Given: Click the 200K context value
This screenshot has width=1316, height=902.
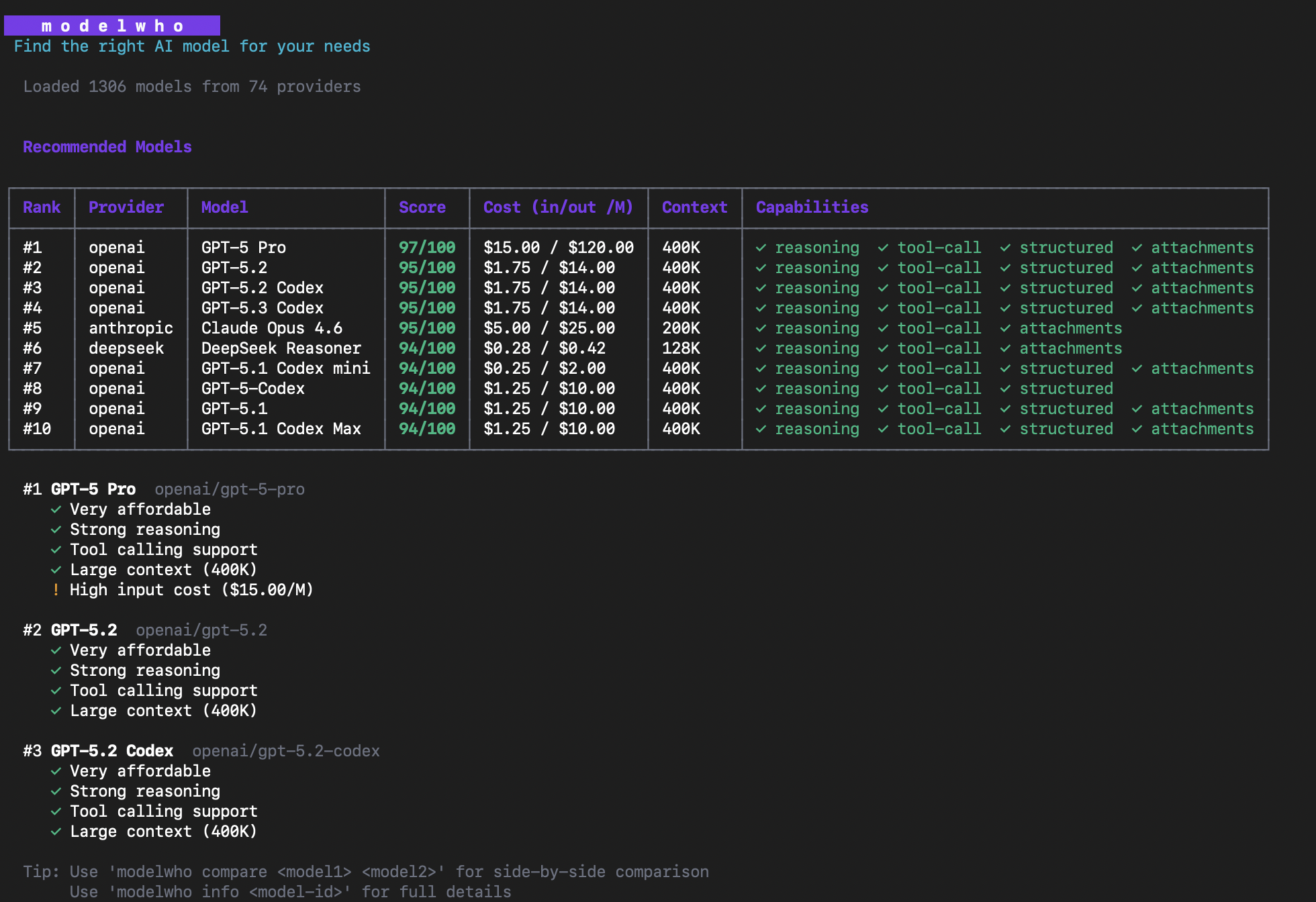Looking at the screenshot, I should [x=681, y=328].
